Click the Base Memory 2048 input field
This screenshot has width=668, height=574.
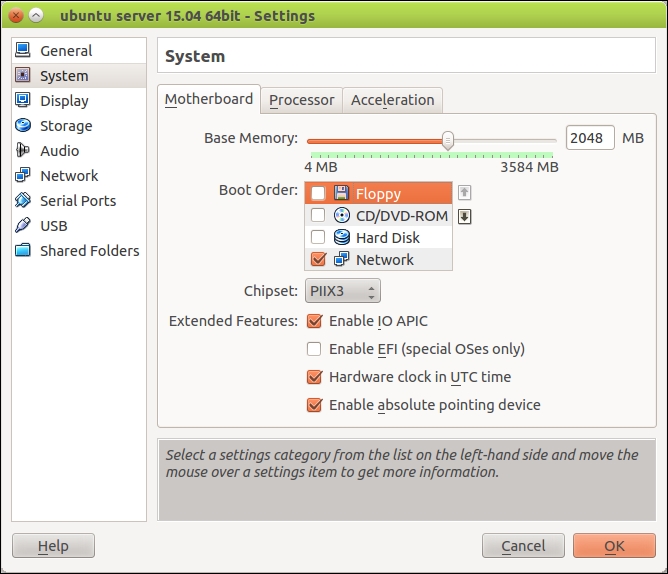coord(589,138)
